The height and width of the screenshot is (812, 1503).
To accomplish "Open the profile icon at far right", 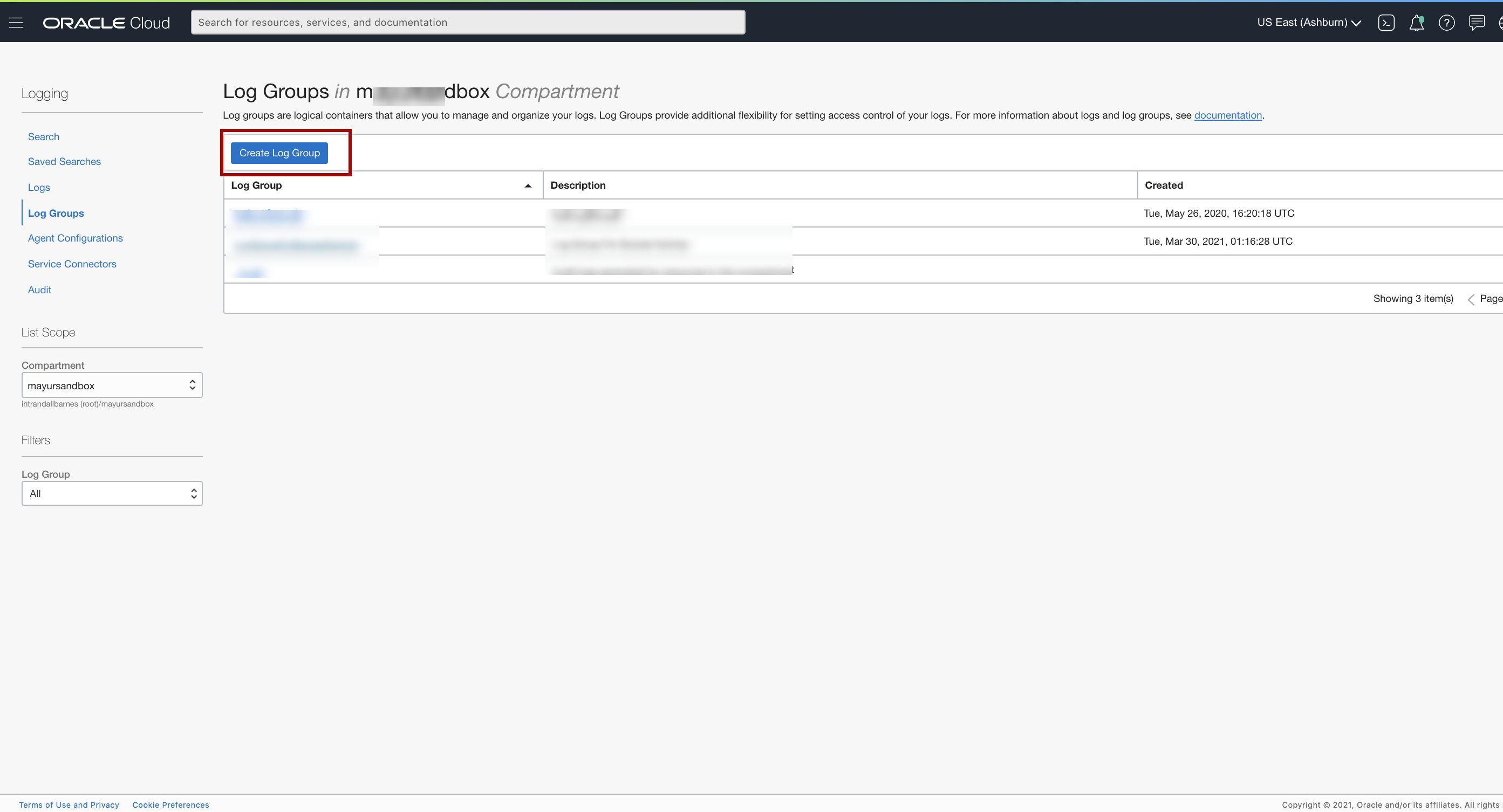I will pyautogui.click(x=1500, y=22).
